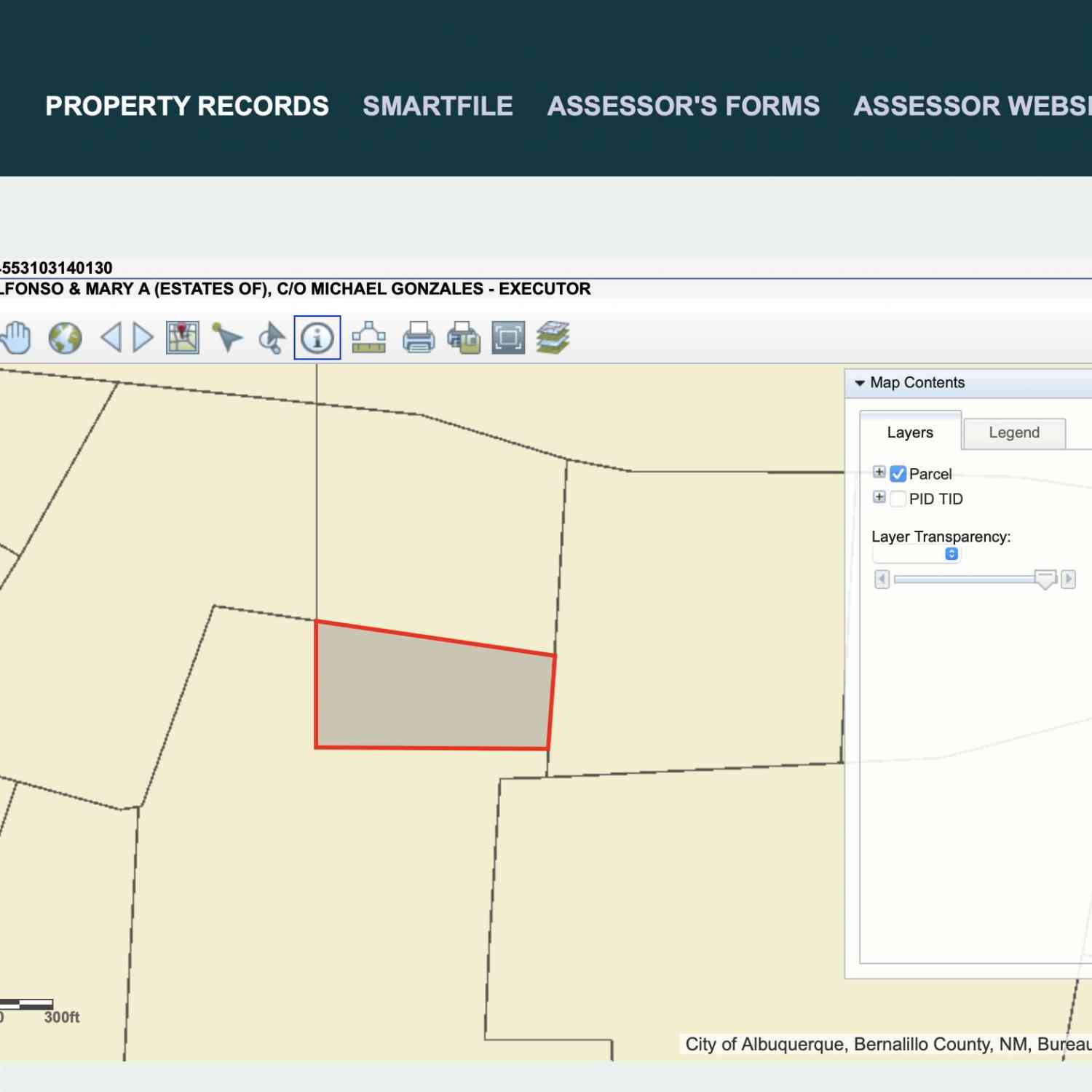This screenshot has width=1092, height=1092.
Task: Click the transparency slider handle
Action: click(1045, 579)
